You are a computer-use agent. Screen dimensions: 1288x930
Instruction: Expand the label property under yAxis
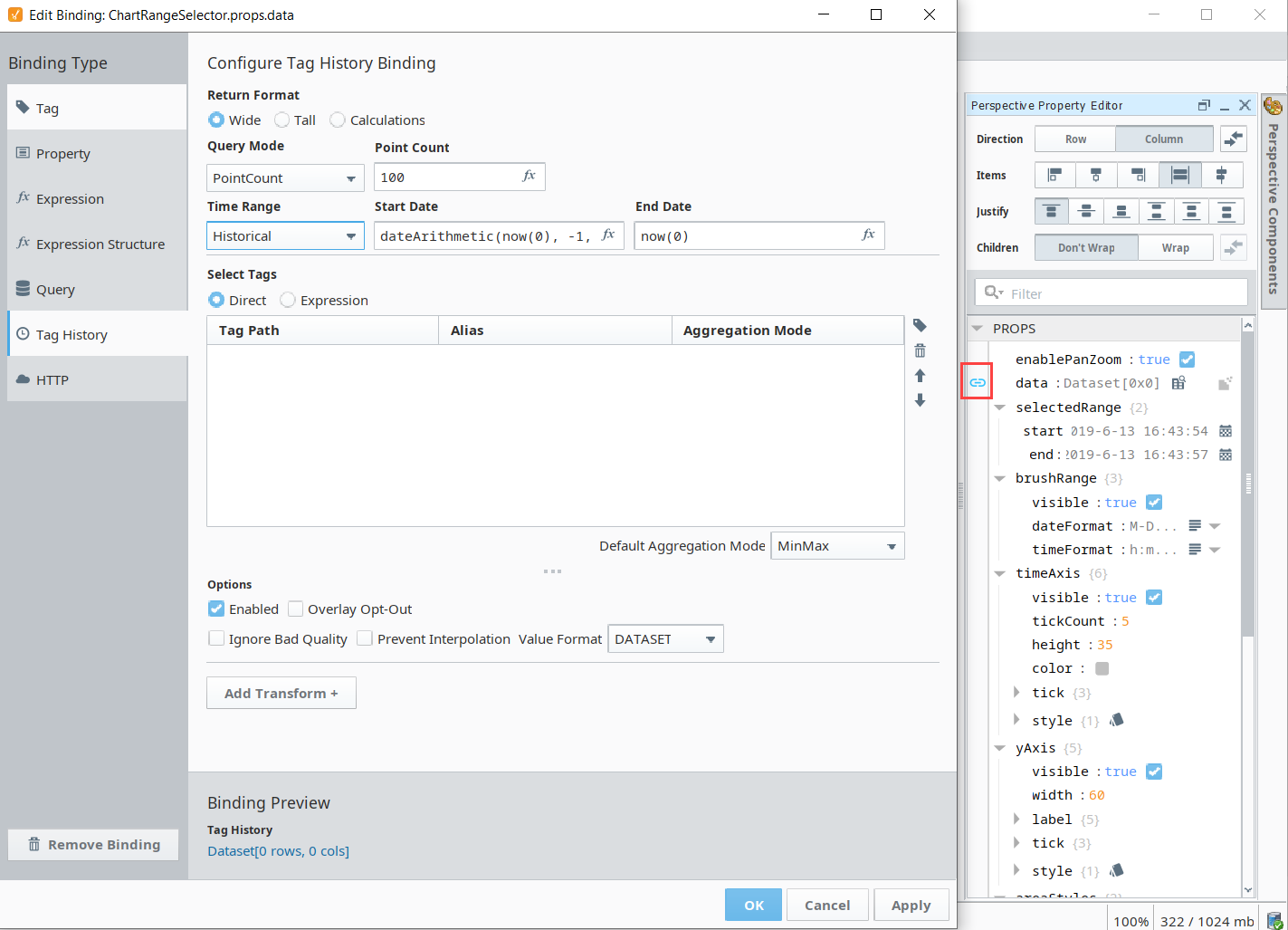1017,819
